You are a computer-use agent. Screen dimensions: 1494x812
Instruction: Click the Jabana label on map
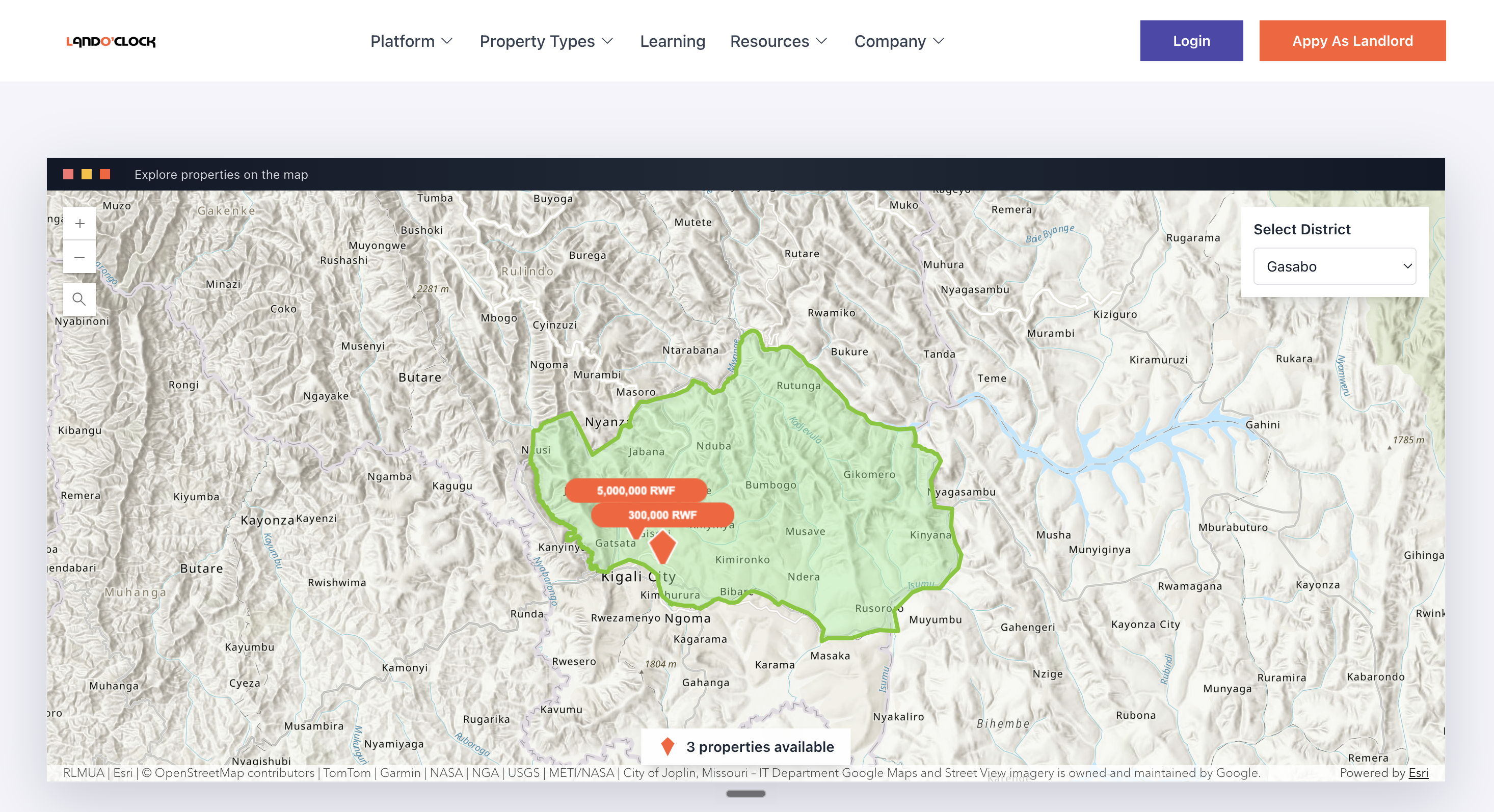pyautogui.click(x=646, y=452)
